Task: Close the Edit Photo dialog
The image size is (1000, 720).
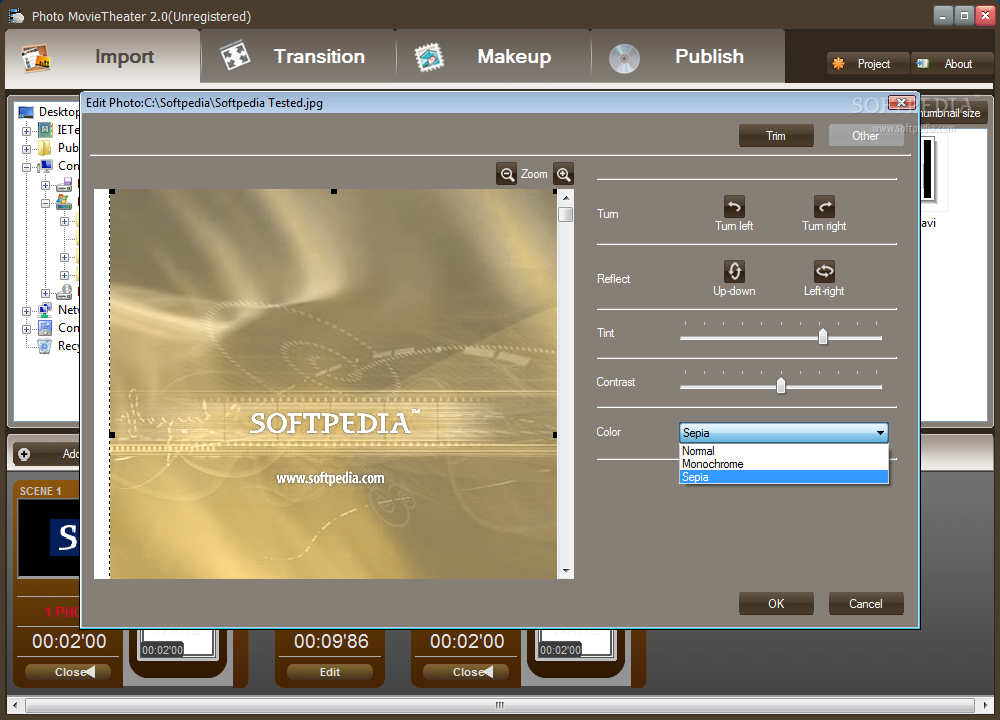Action: point(901,103)
